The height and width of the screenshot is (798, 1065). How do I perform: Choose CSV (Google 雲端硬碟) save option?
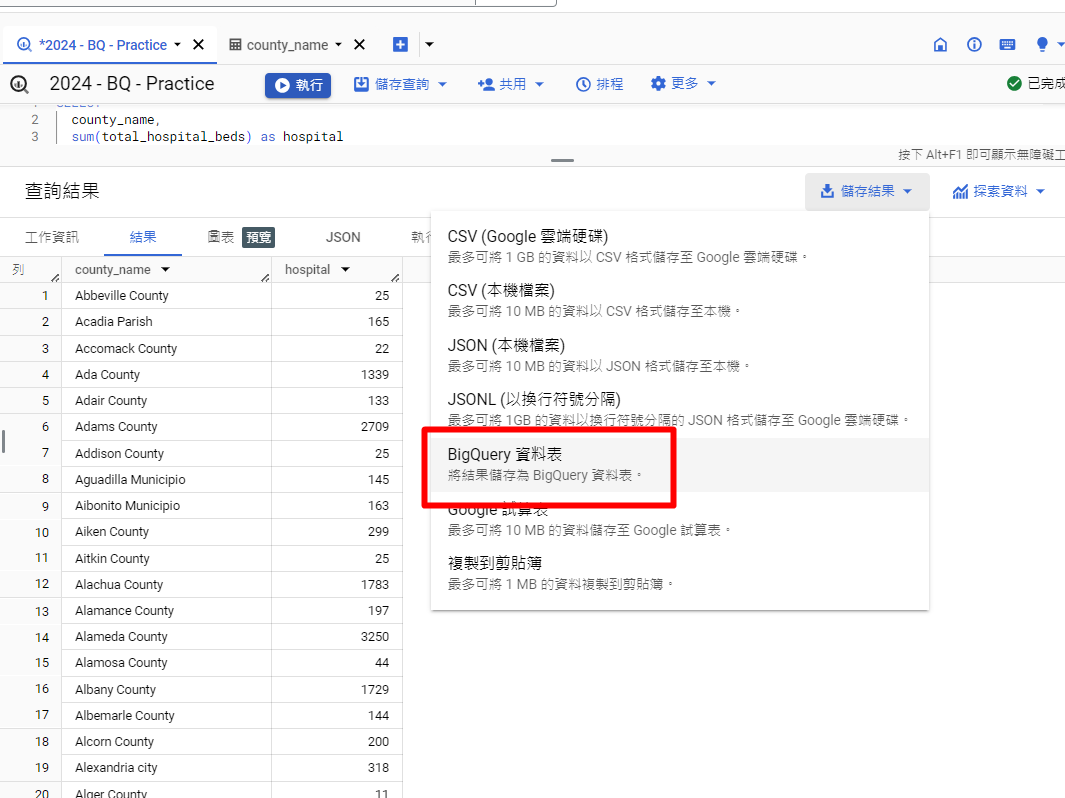(x=680, y=247)
